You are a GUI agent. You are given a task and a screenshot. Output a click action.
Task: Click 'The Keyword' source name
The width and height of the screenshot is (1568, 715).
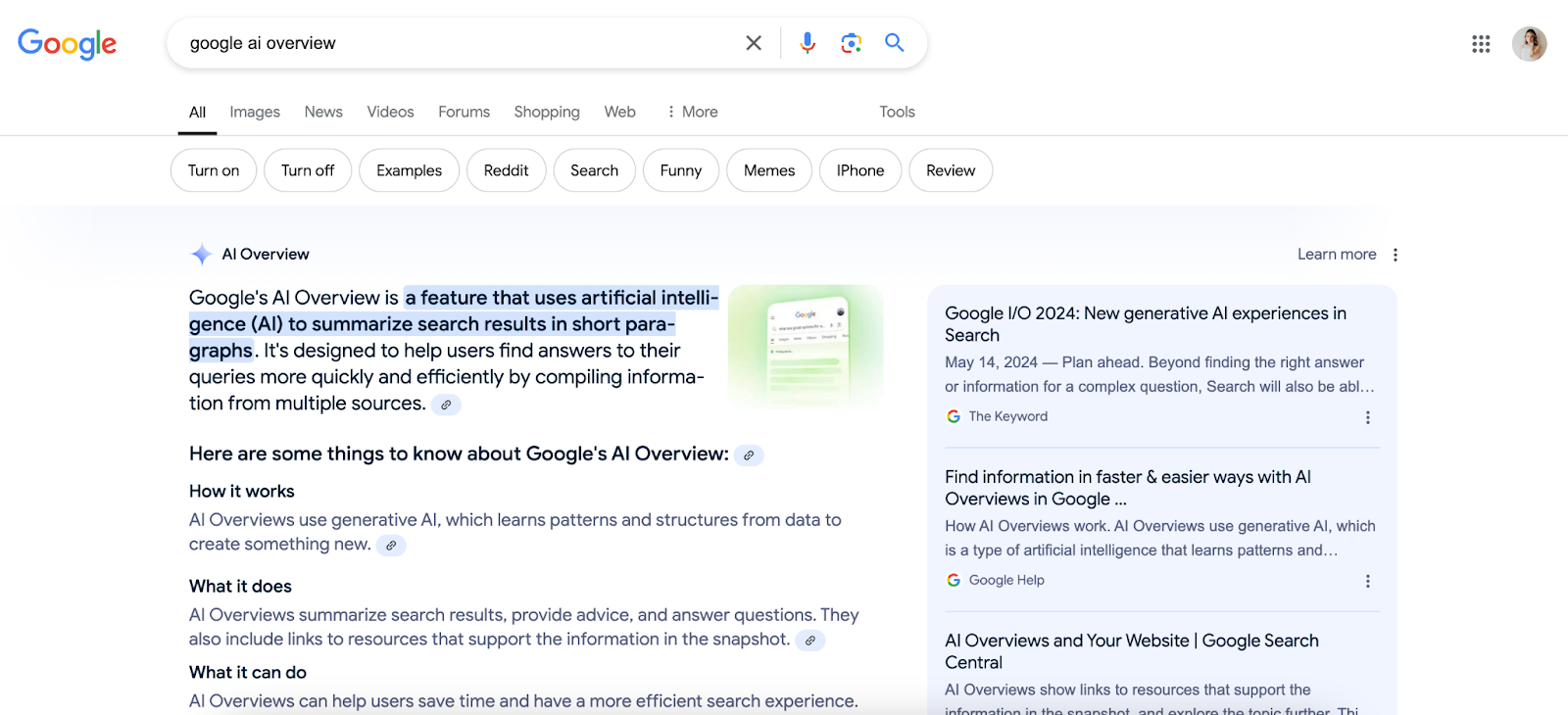tap(1008, 416)
